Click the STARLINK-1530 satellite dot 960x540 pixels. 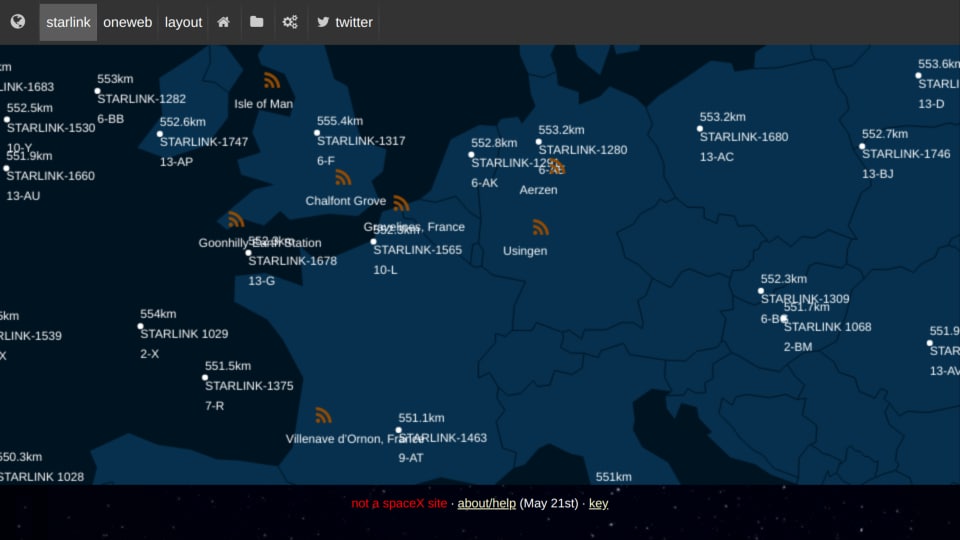click(7, 120)
